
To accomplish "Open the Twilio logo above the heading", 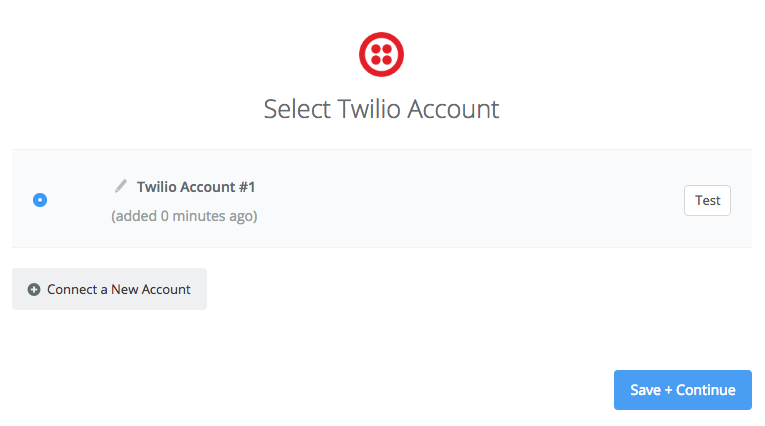I will coord(381,54).
